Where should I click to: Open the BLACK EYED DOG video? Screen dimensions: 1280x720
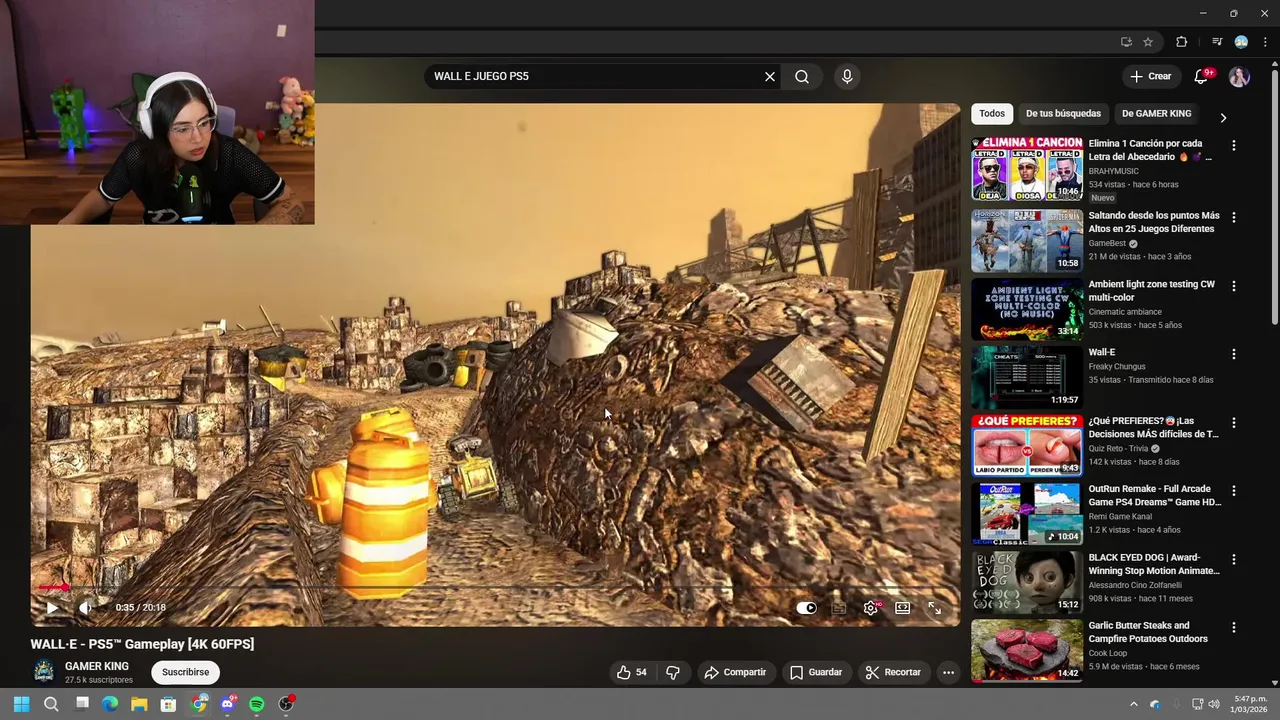coord(1027,582)
